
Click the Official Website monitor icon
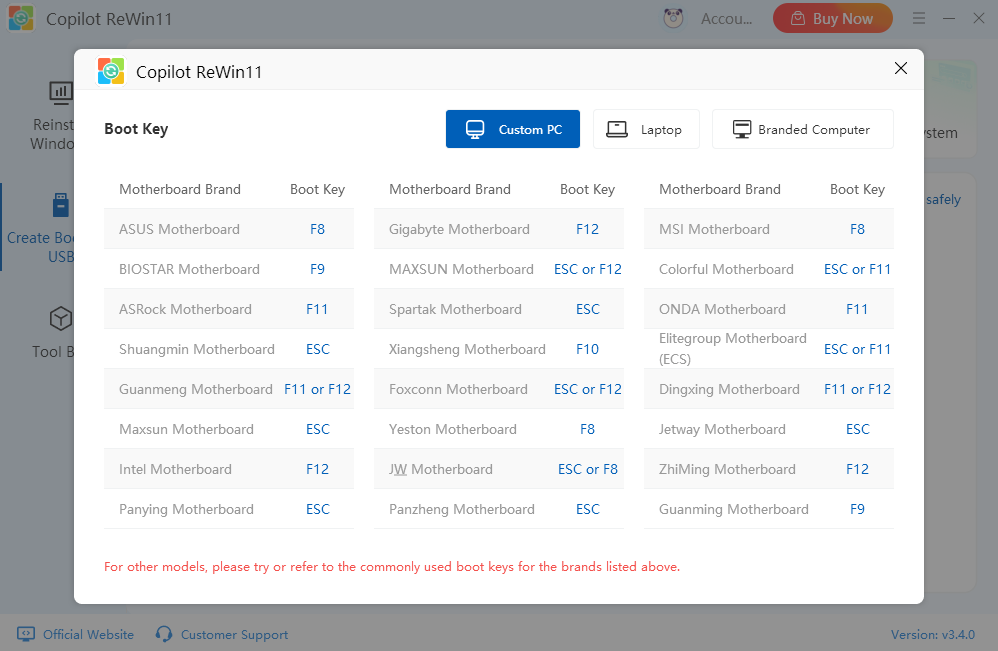(x=25, y=634)
